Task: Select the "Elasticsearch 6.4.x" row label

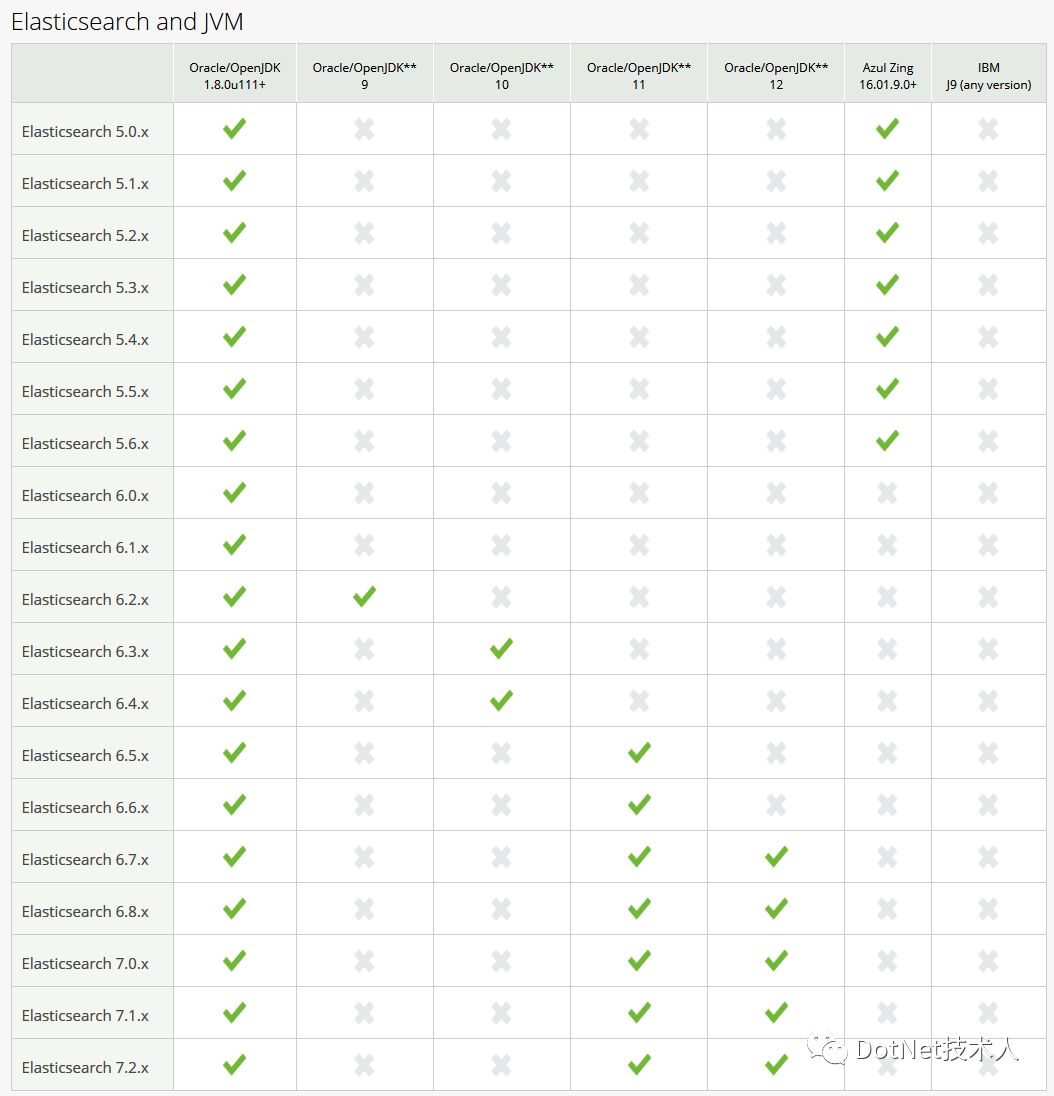Action: (85, 703)
